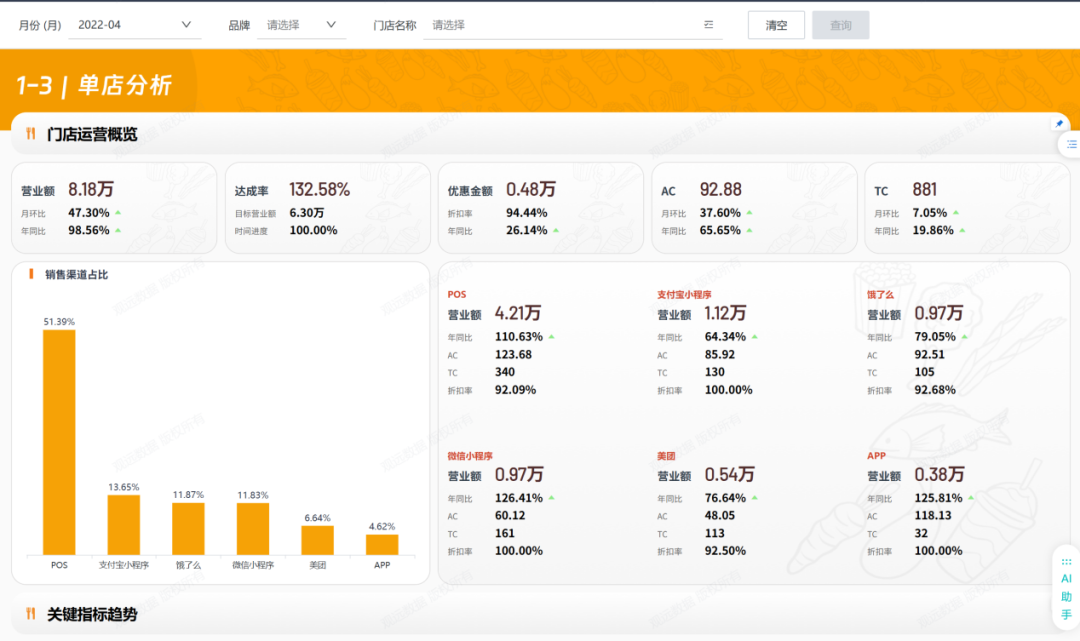
Task: Click the 饿了么 channel heading
Action: point(880,295)
